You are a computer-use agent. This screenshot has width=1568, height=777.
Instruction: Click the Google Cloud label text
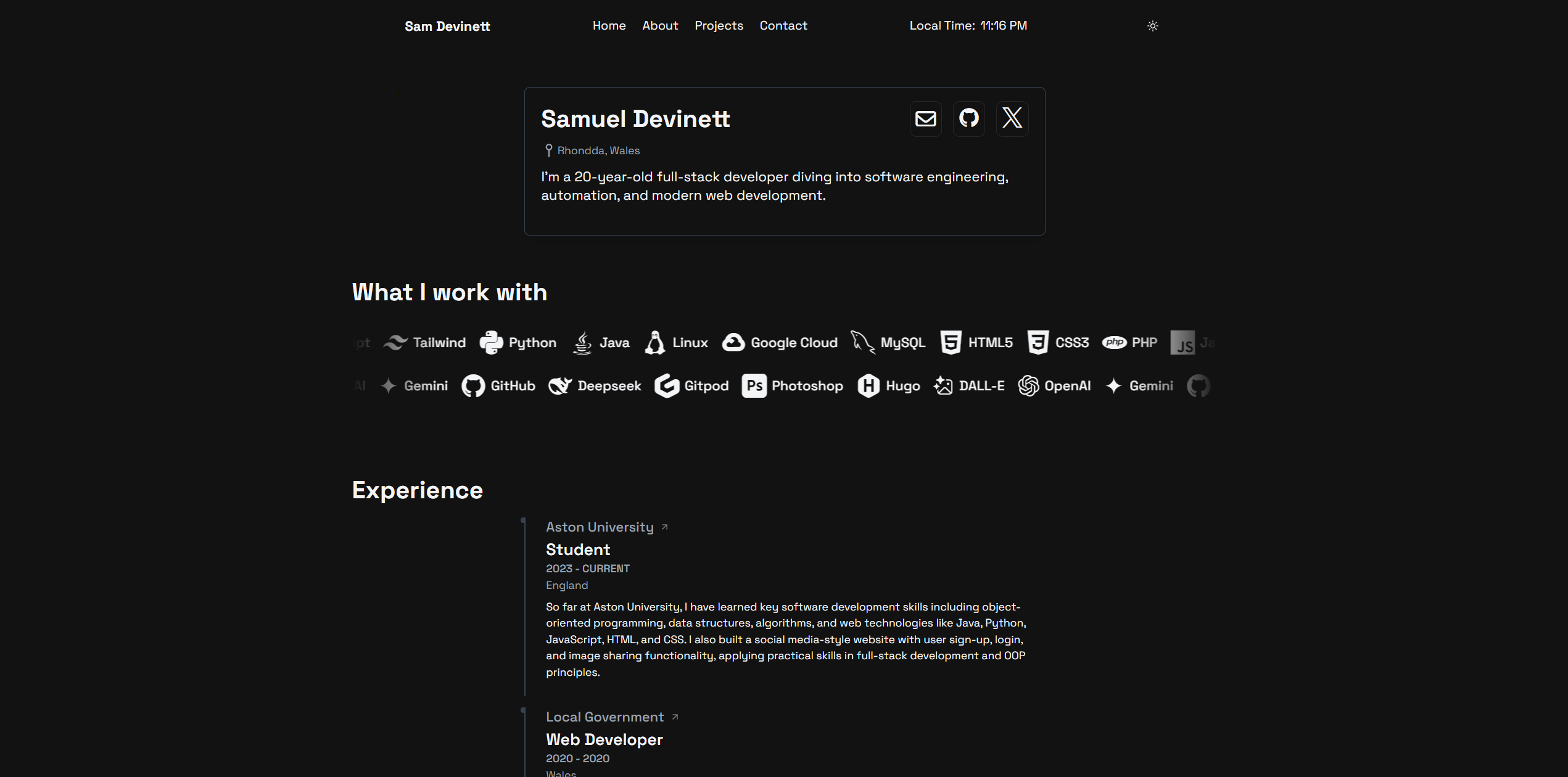click(794, 343)
